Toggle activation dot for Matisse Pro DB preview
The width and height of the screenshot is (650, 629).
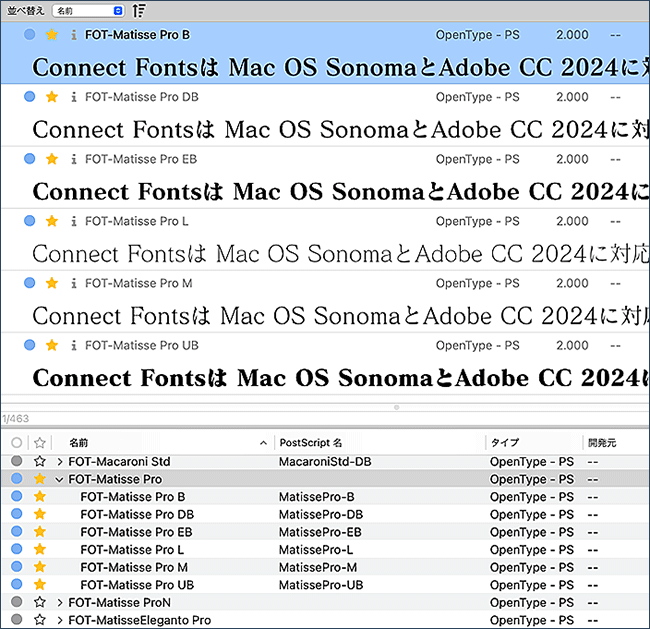(29, 97)
